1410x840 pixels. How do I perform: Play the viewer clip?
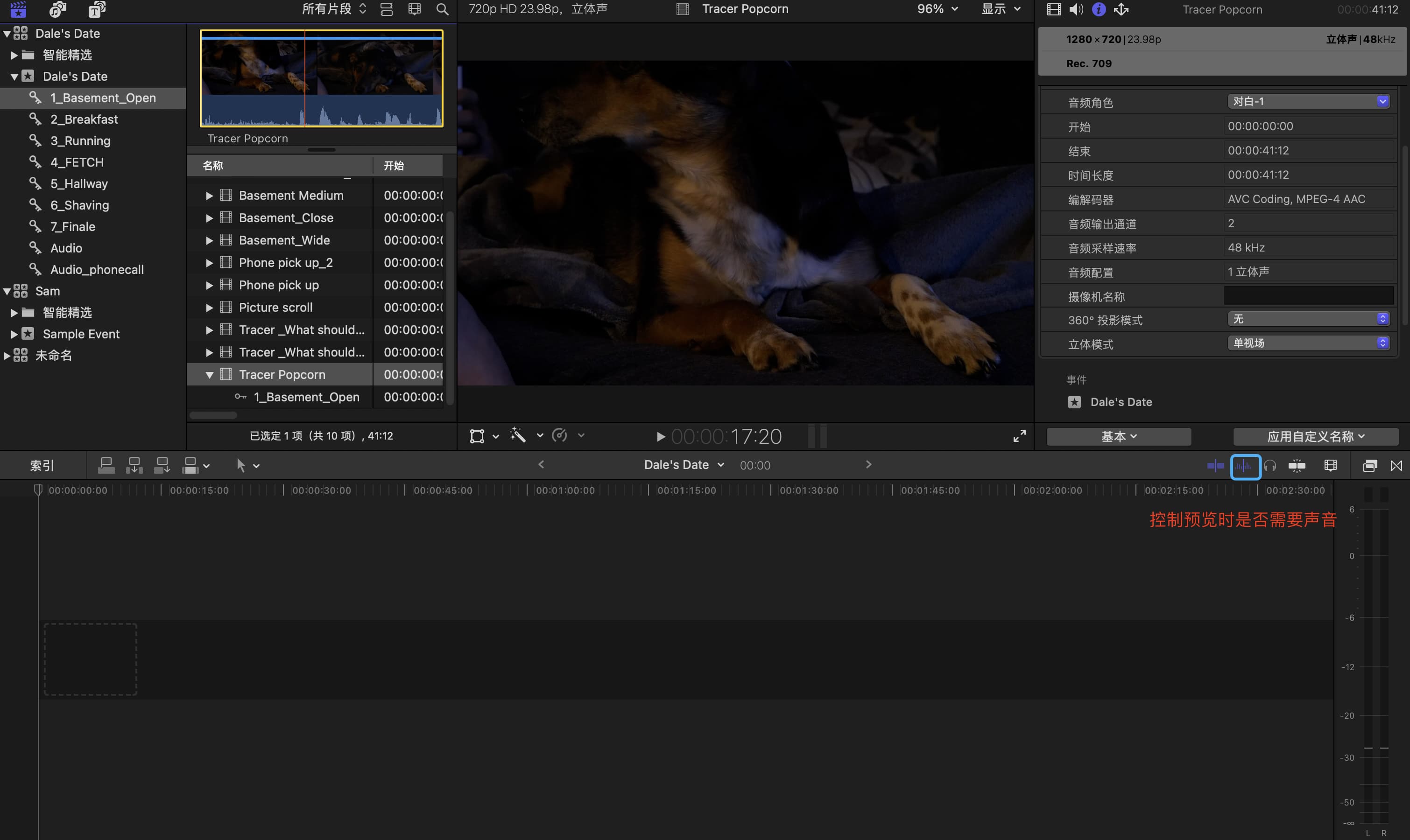[660, 436]
